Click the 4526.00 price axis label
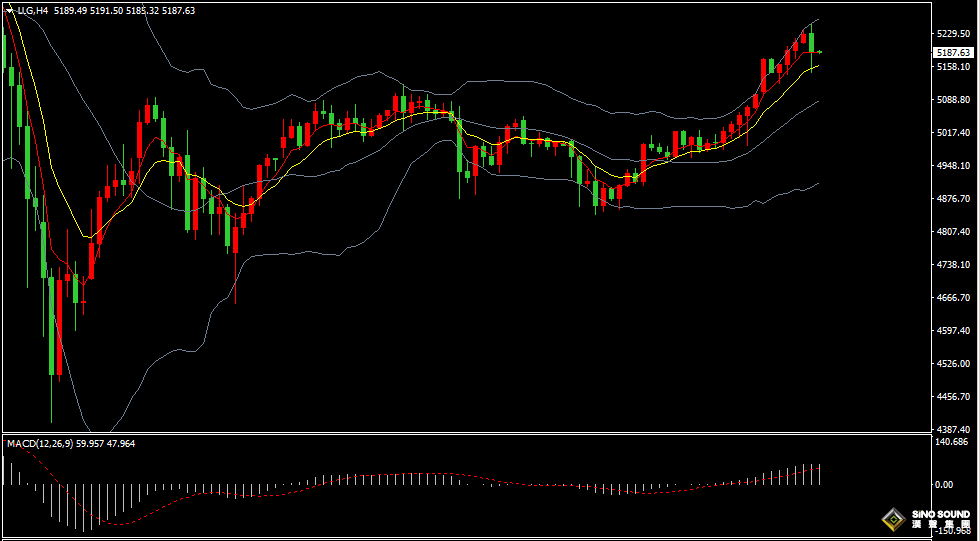 pos(951,363)
